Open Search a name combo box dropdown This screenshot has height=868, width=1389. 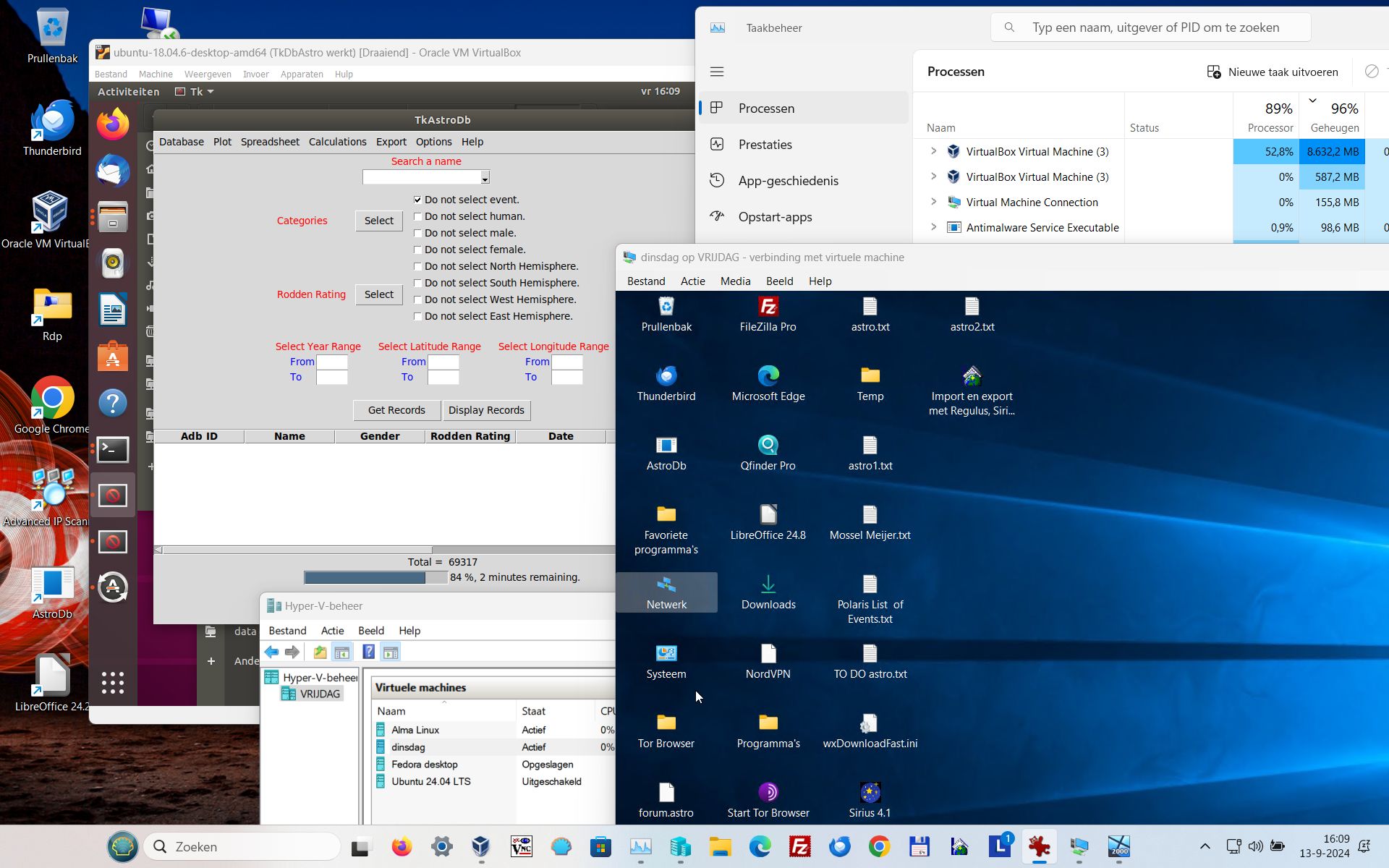tap(485, 178)
